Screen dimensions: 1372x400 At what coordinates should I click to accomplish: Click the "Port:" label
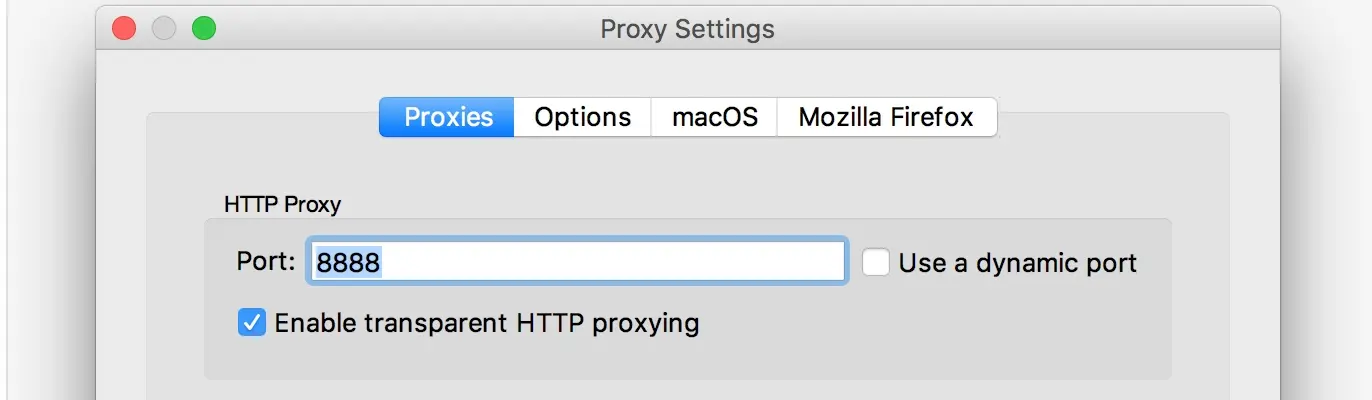[266, 262]
